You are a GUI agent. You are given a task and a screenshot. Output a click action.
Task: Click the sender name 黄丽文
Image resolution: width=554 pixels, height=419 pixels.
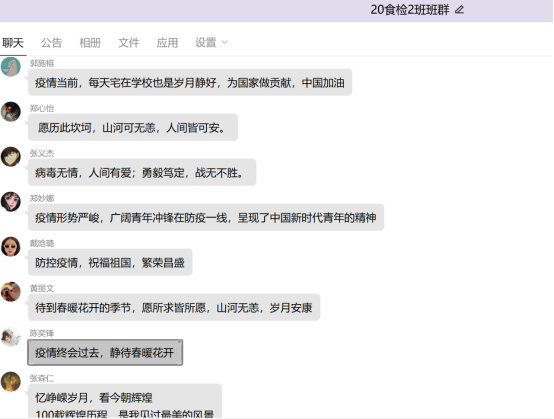click(x=42, y=288)
